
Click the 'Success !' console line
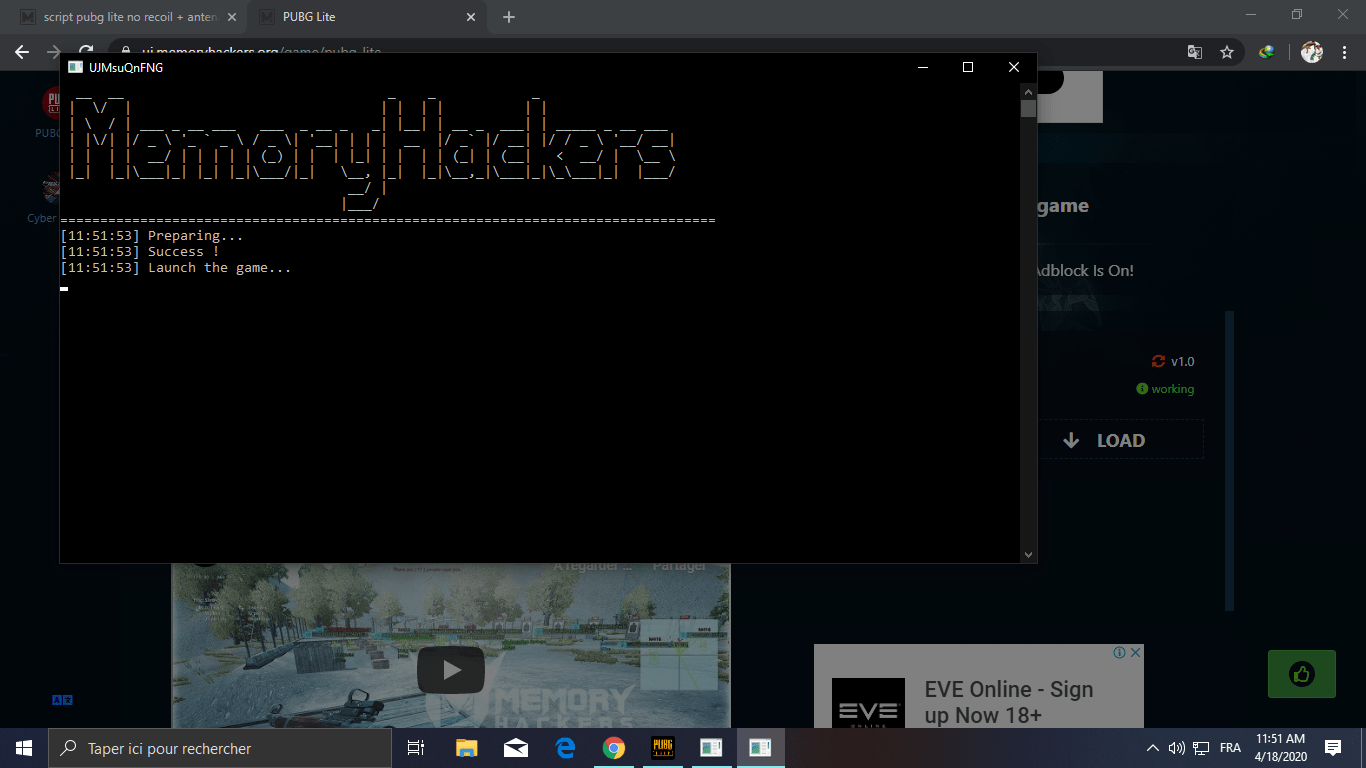[140, 252]
